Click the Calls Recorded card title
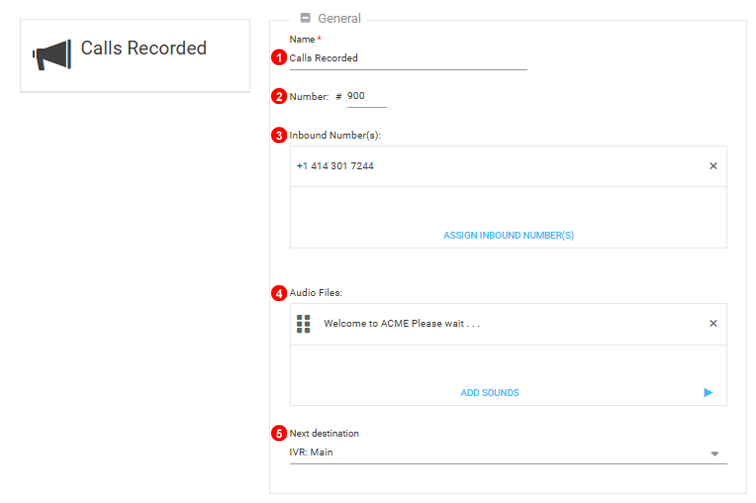Viewport: 756px width, 503px height. coord(143,48)
